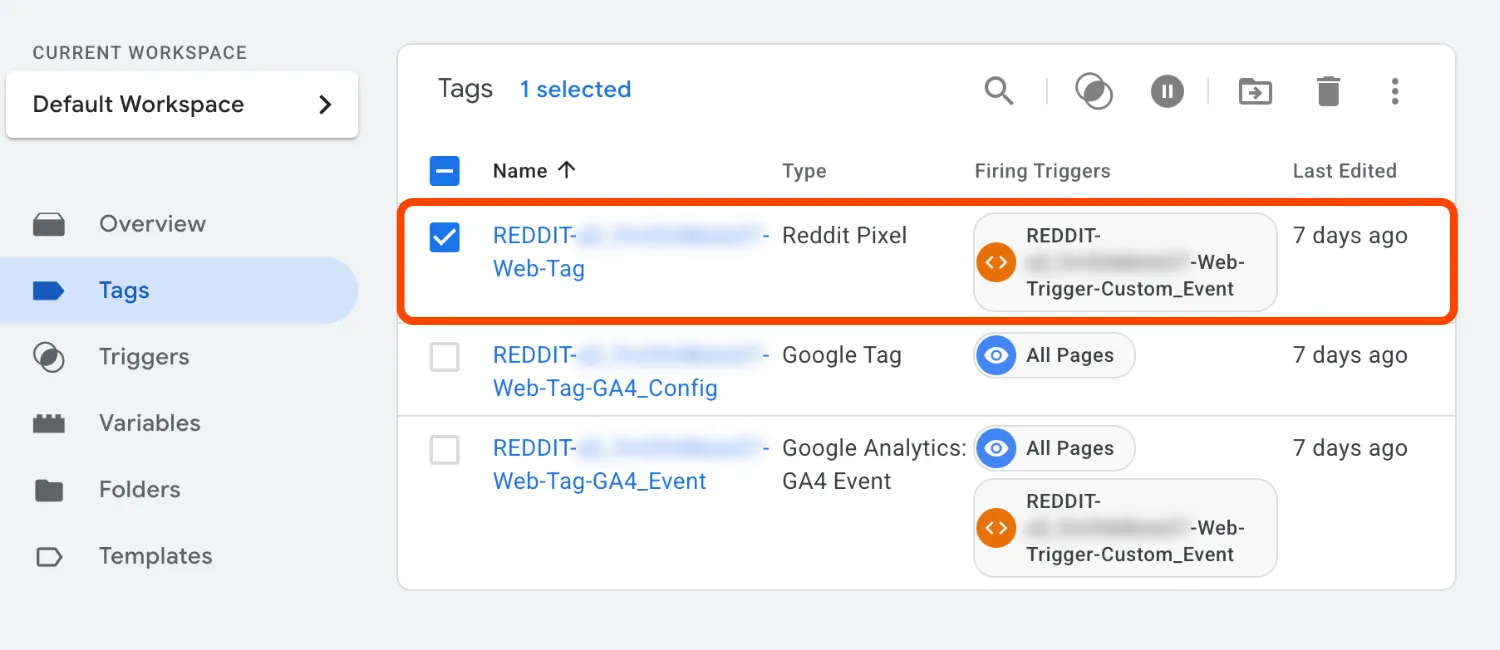Click the 1 selected counter text
This screenshot has height=650, width=1500.
[575, 89]
